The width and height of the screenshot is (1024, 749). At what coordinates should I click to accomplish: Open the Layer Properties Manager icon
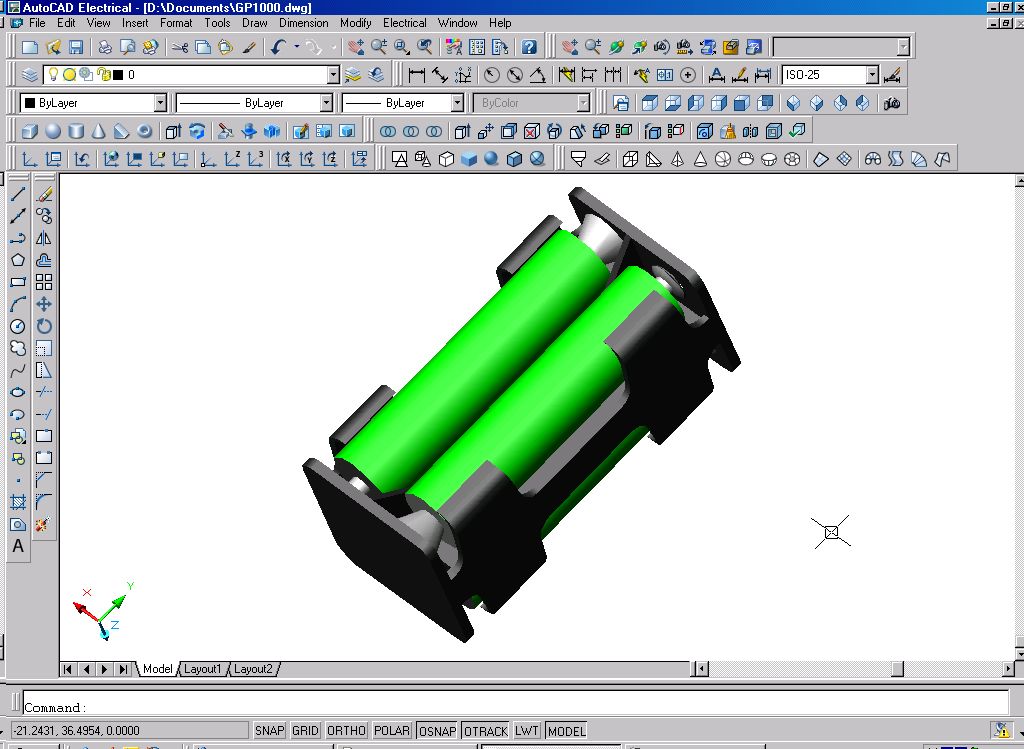(x=29, y=74)
